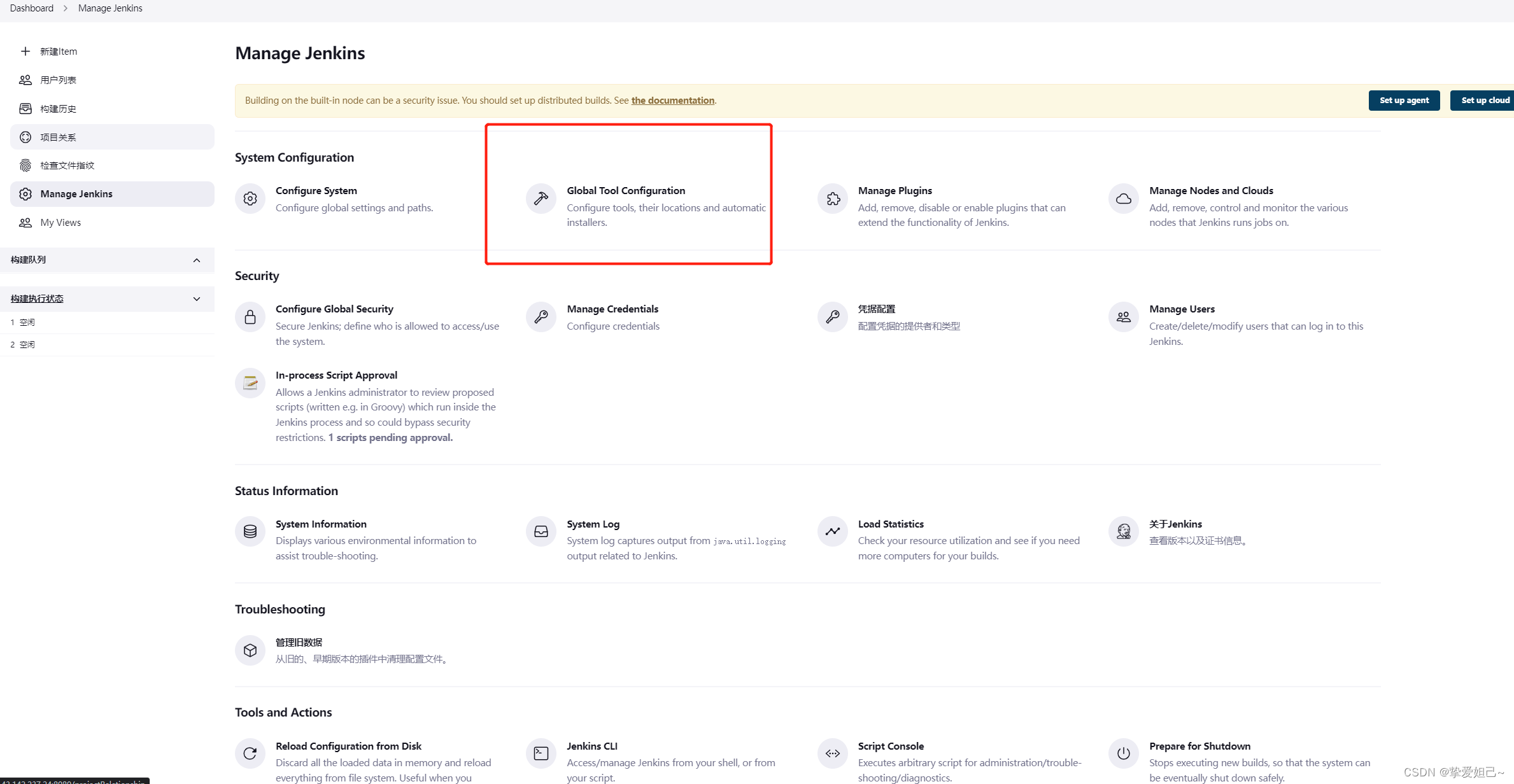Open the 关于Jenkins title link
This screenshot has width=1514, height=784.
[1175, 524]
